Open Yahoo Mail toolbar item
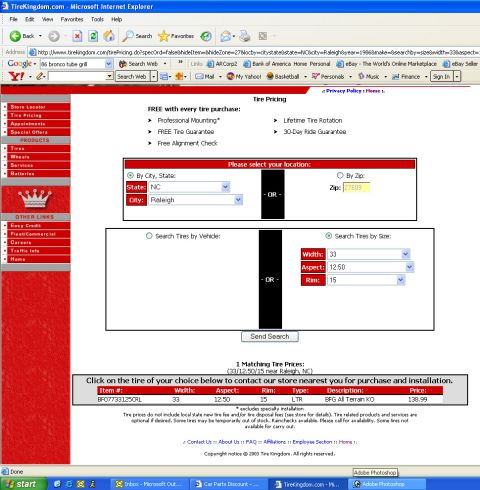 (x=205, y=76)
